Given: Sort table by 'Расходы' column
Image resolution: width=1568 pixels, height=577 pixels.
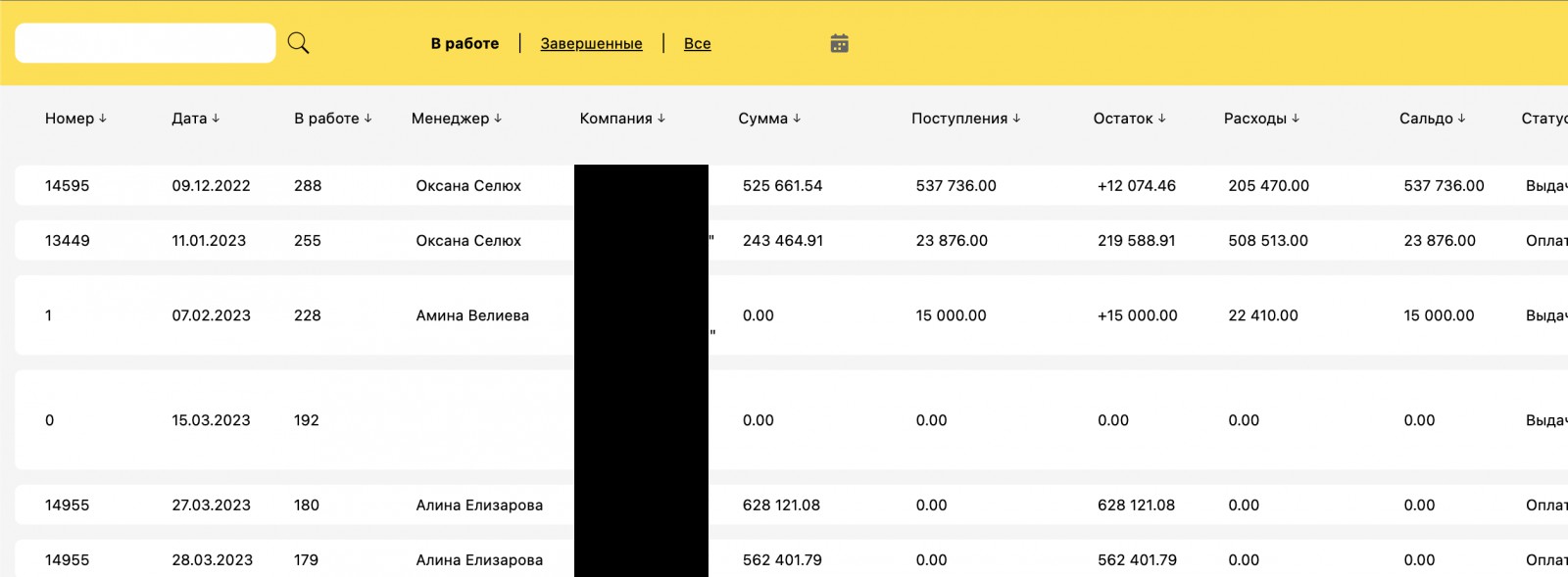Looking at the screenshot, I should click(1261, 119).
